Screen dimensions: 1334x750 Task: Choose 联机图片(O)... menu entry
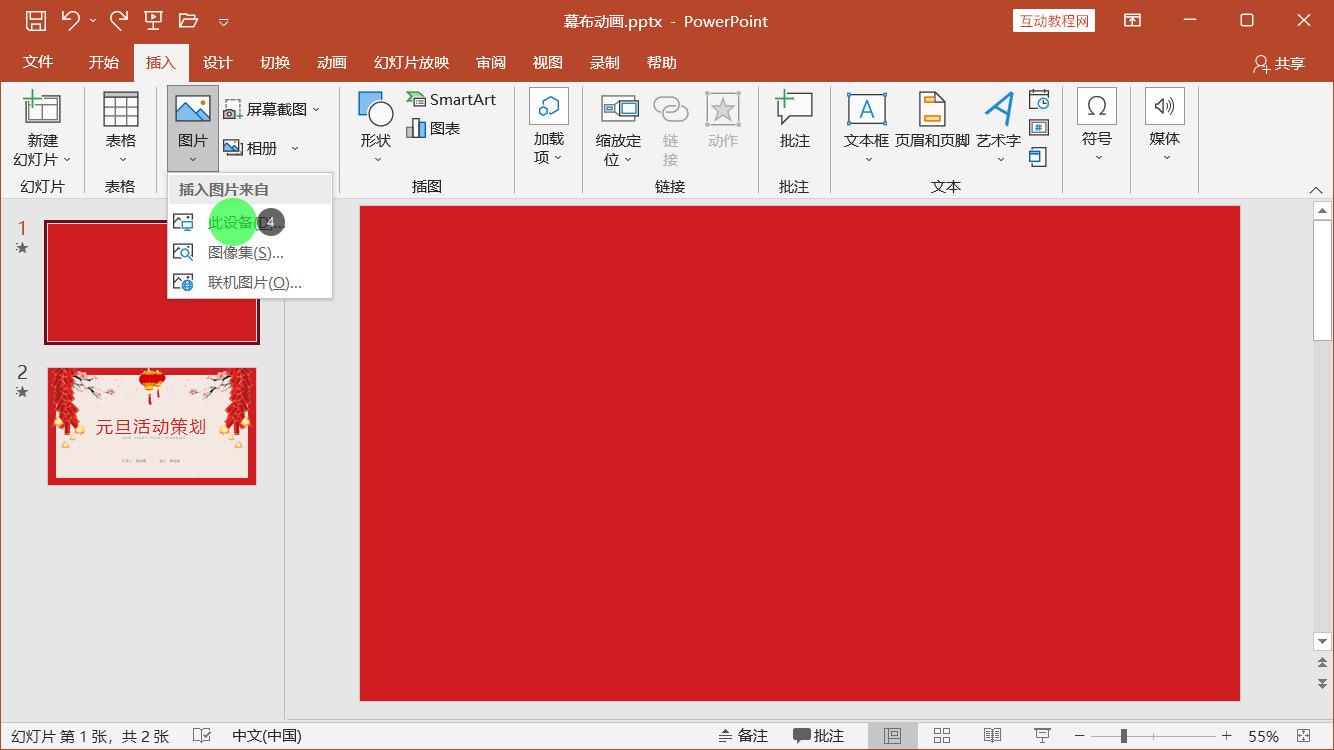coord(250,282)
